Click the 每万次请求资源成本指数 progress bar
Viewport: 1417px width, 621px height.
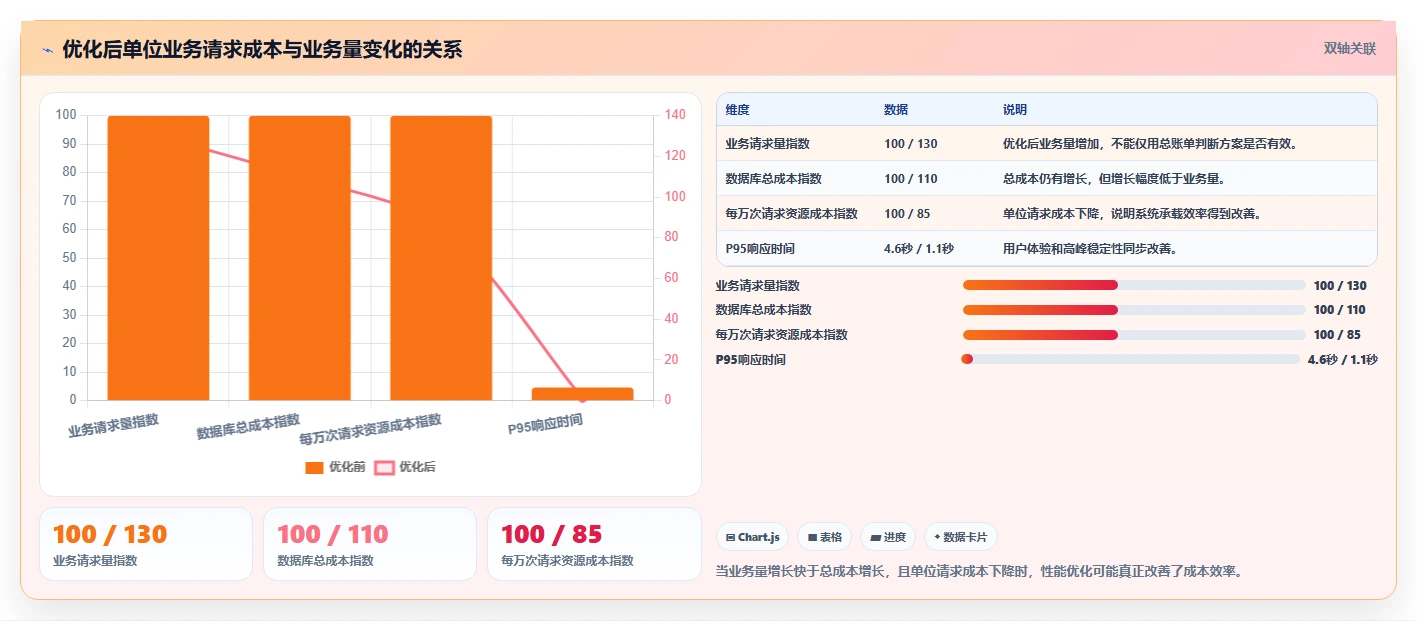tap(1134, 335)
